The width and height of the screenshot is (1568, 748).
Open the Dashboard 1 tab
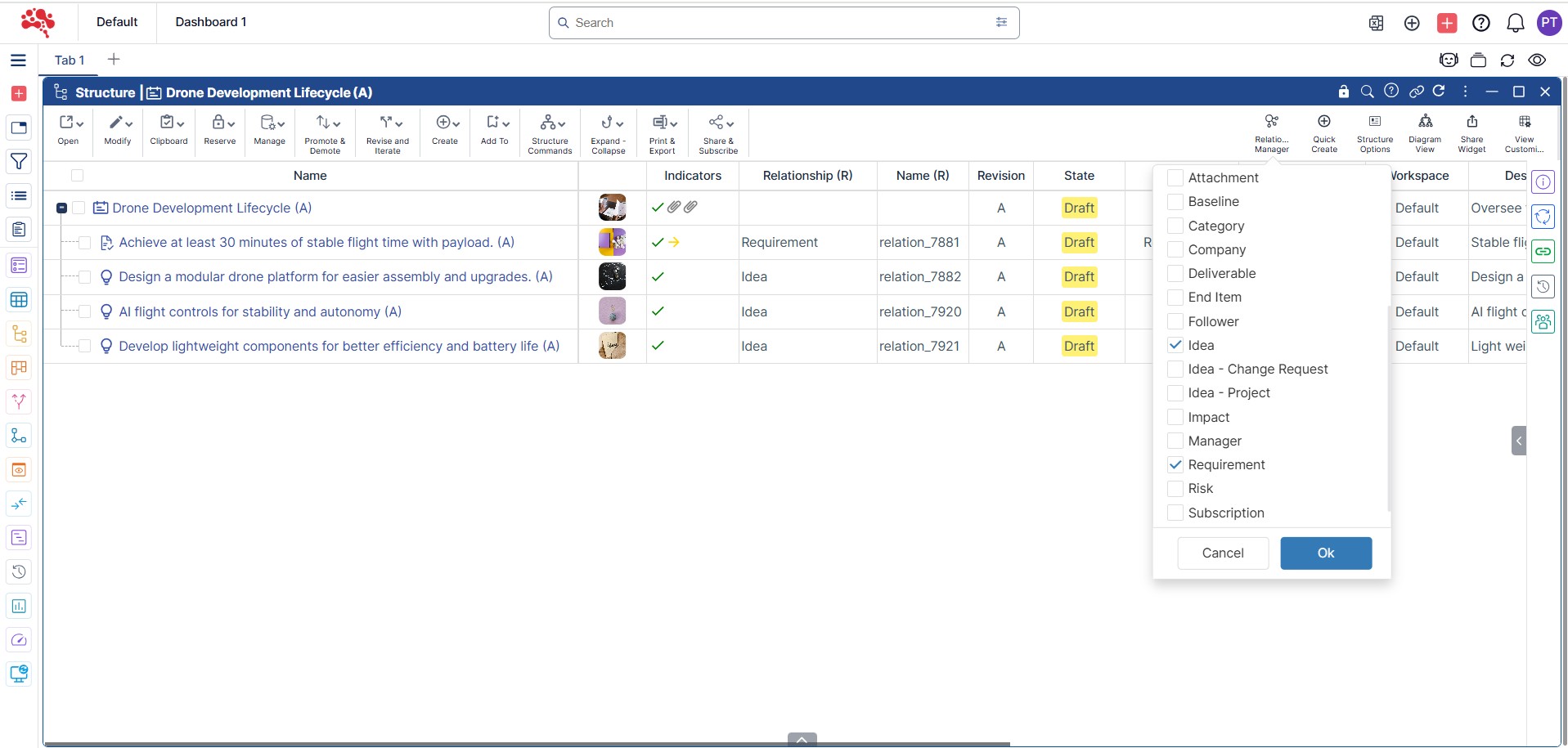pos(210,22)
